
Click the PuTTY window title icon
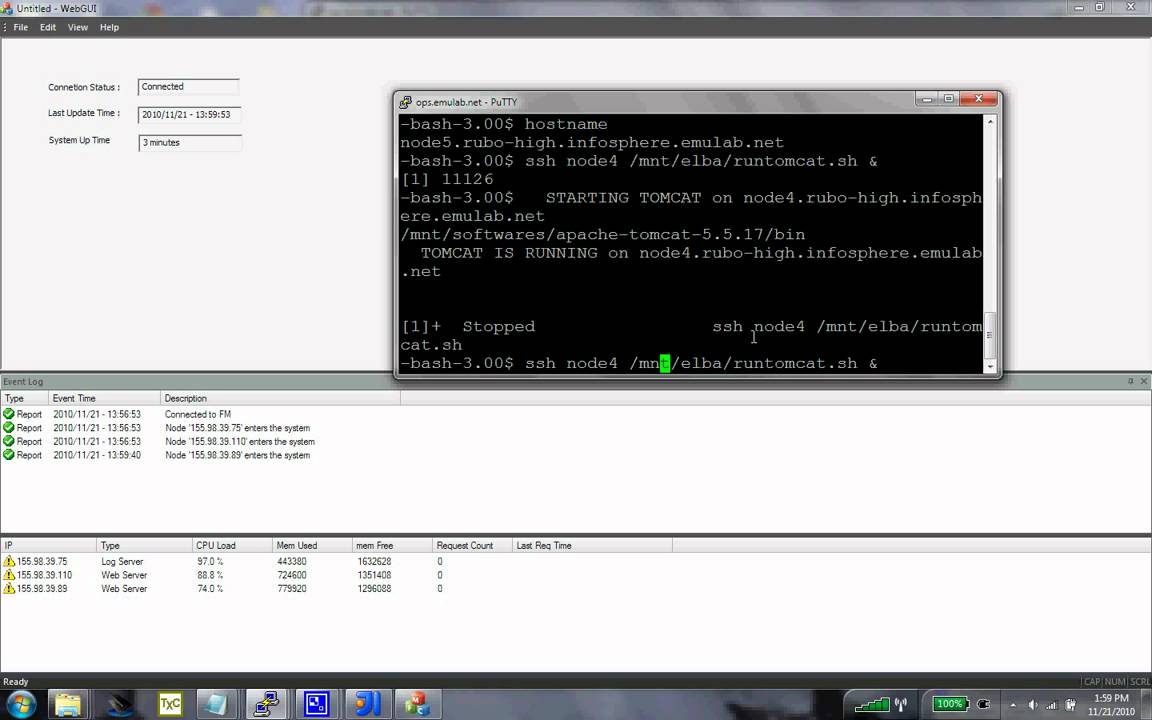click(405, 101)
